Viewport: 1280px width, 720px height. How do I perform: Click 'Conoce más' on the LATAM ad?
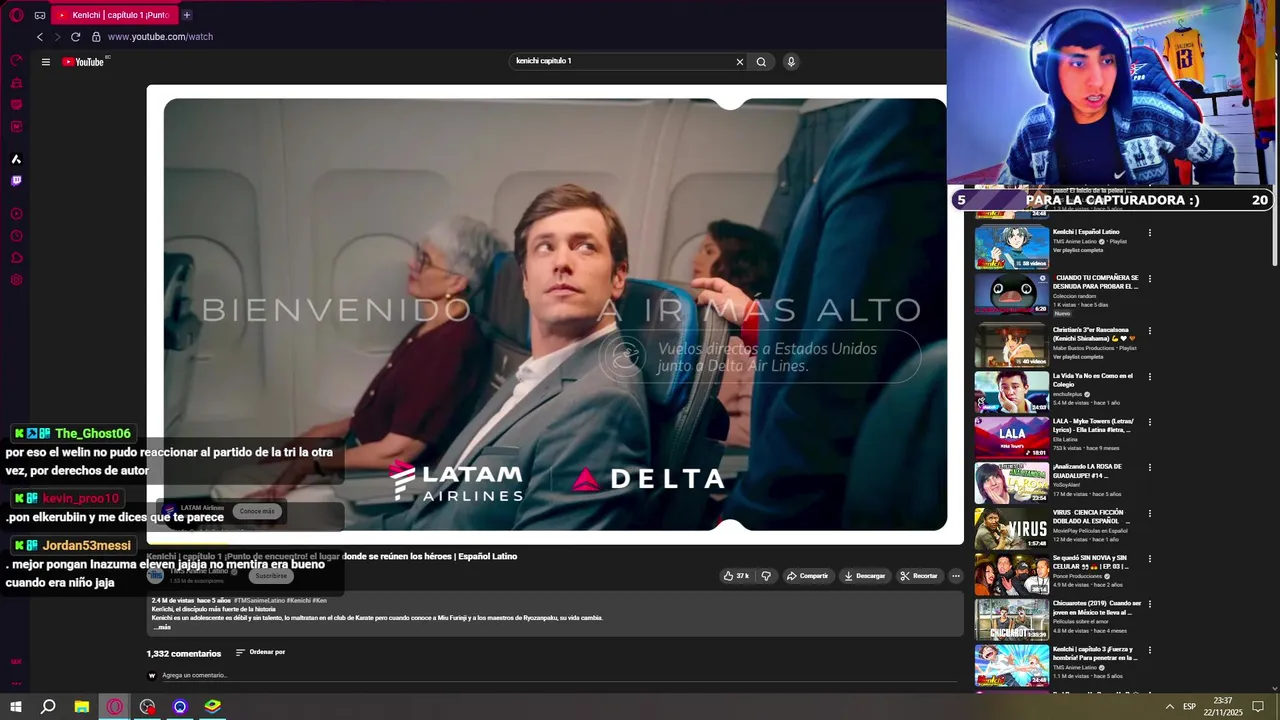tap(257, 511)
